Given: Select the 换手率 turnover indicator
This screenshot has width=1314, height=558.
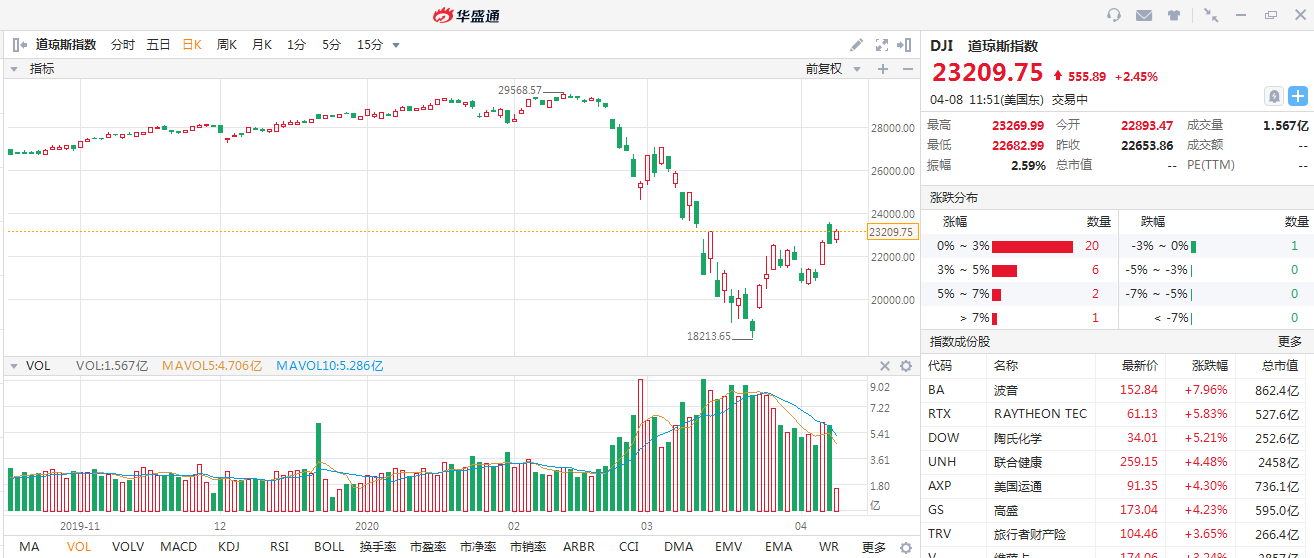Looking at the screenshot, I should pyautogui.click(x=379, y=547).
